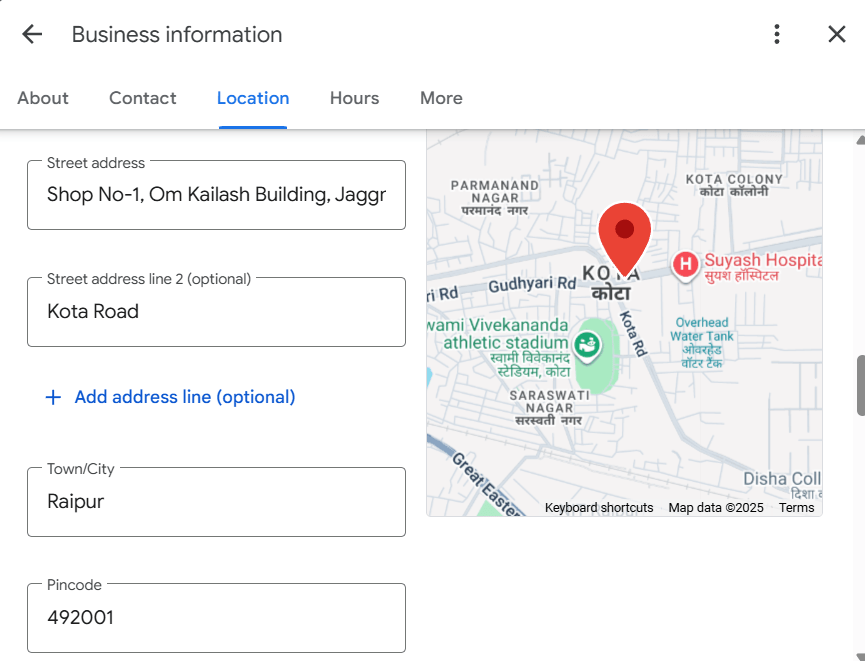Go back using the arrow icon
Screen dimensions: 865x661
(x=32, y=34)
